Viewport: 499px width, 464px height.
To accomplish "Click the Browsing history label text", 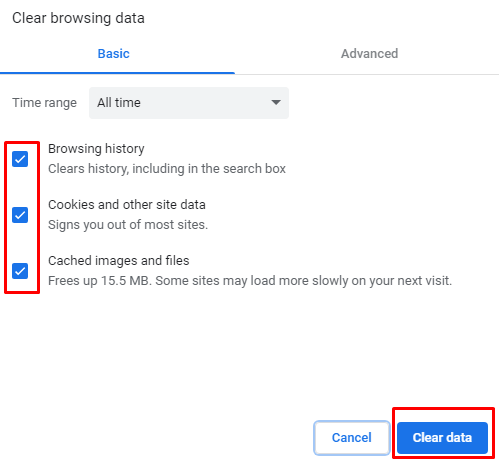I will pyautogui.click(x=96, y=149).
